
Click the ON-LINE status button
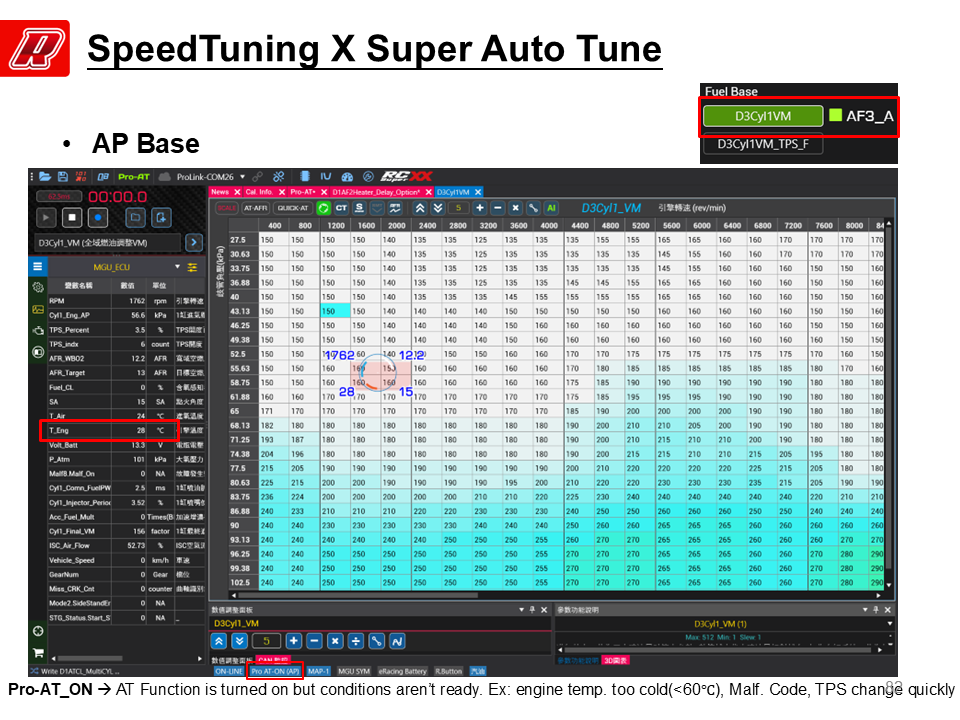[229, 671]
